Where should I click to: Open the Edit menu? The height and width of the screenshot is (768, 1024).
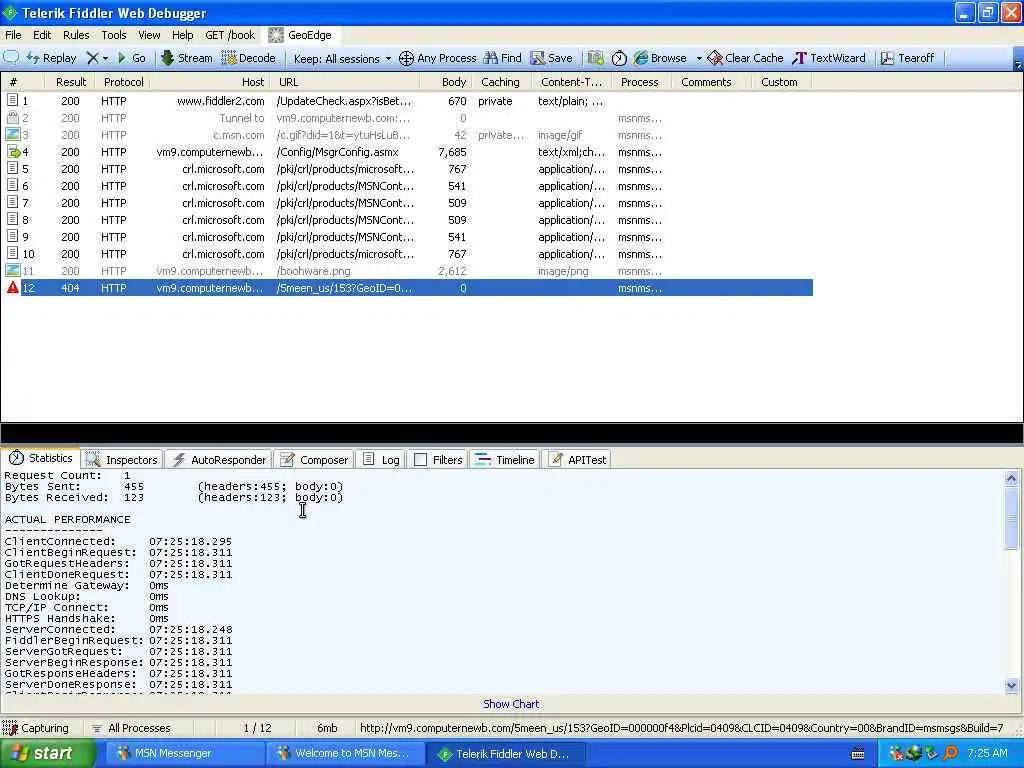(x=42, y=35)
